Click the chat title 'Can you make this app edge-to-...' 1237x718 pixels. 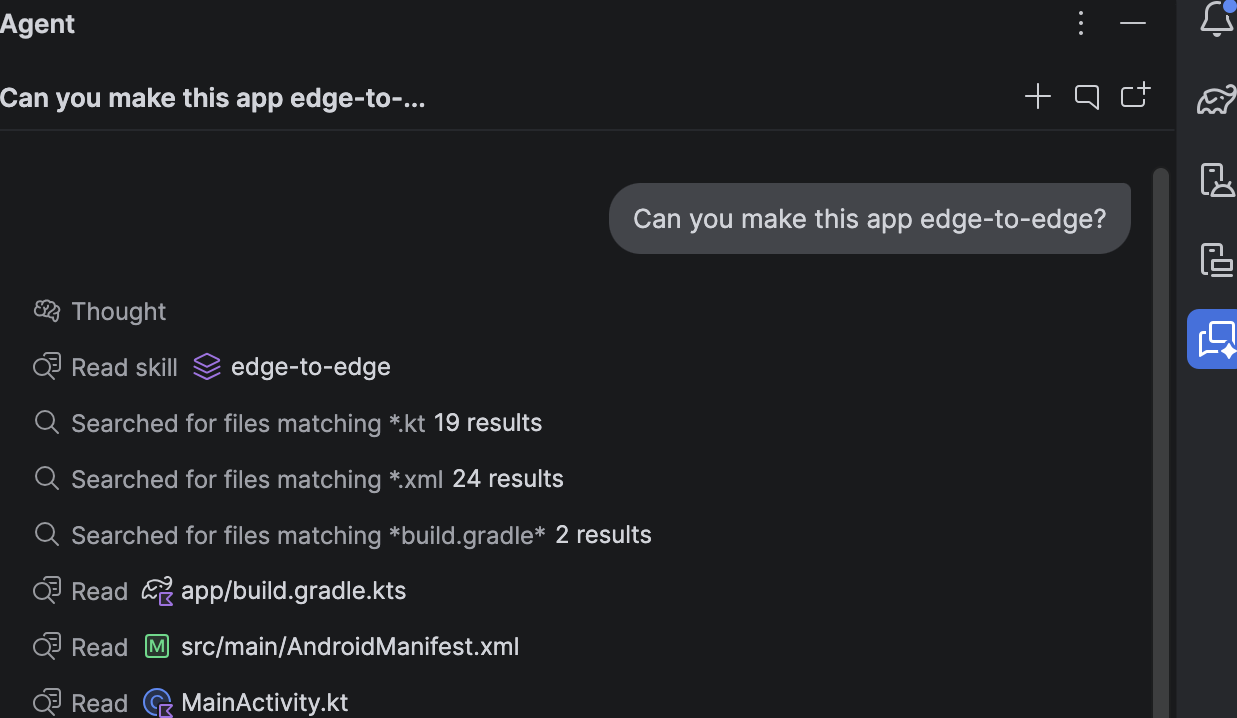212,98
